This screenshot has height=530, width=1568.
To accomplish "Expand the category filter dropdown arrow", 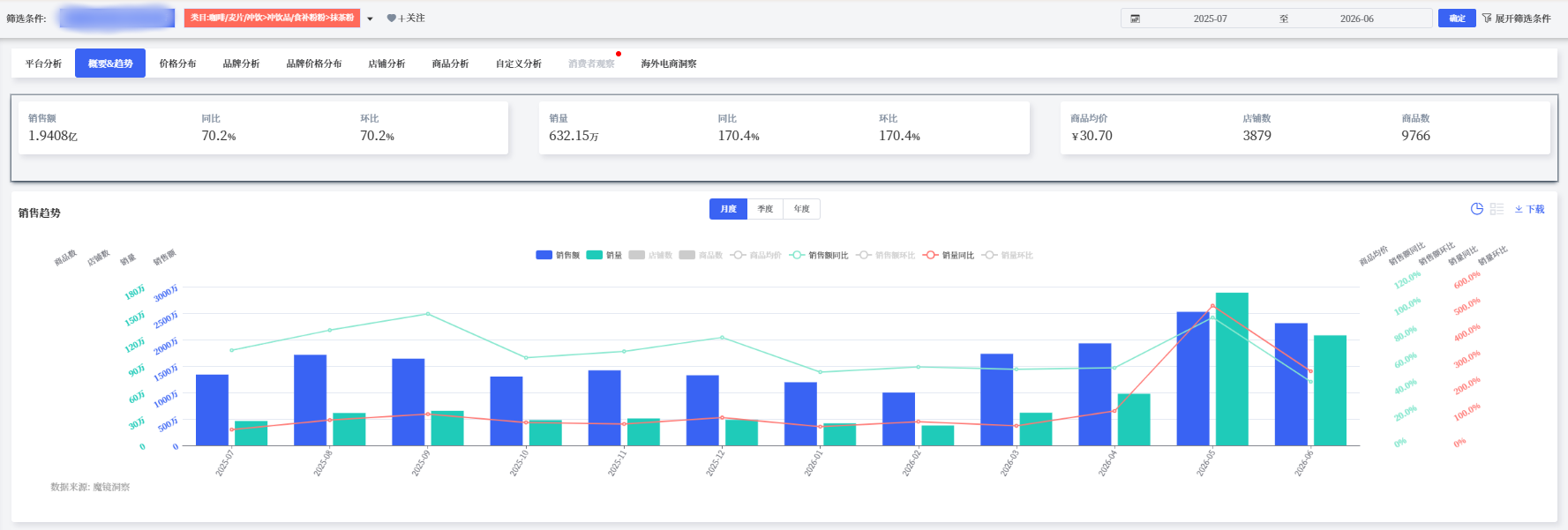I will [370, 19].
